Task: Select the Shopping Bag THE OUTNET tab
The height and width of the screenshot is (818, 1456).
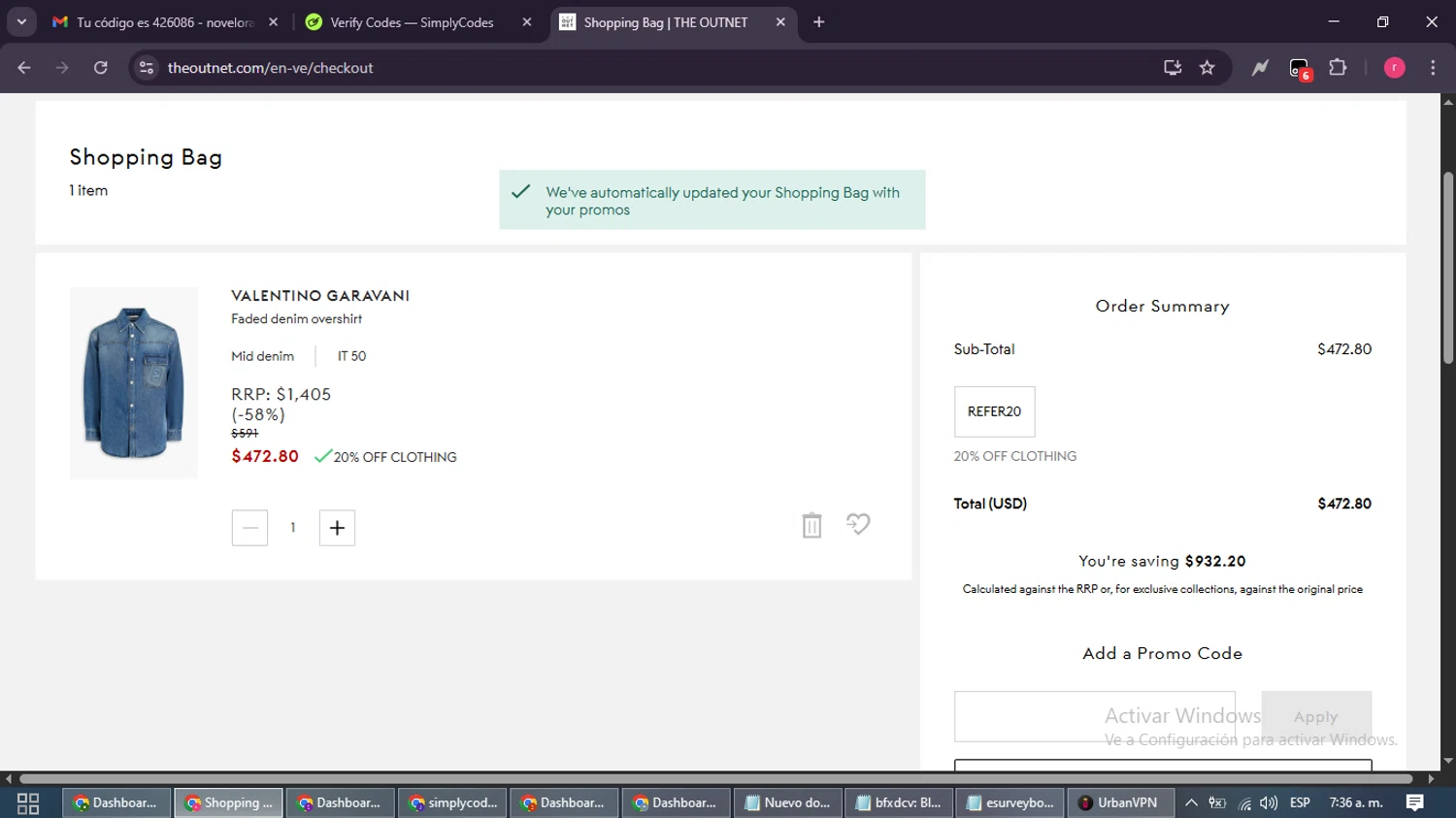Action: click(x=666, y=22)
